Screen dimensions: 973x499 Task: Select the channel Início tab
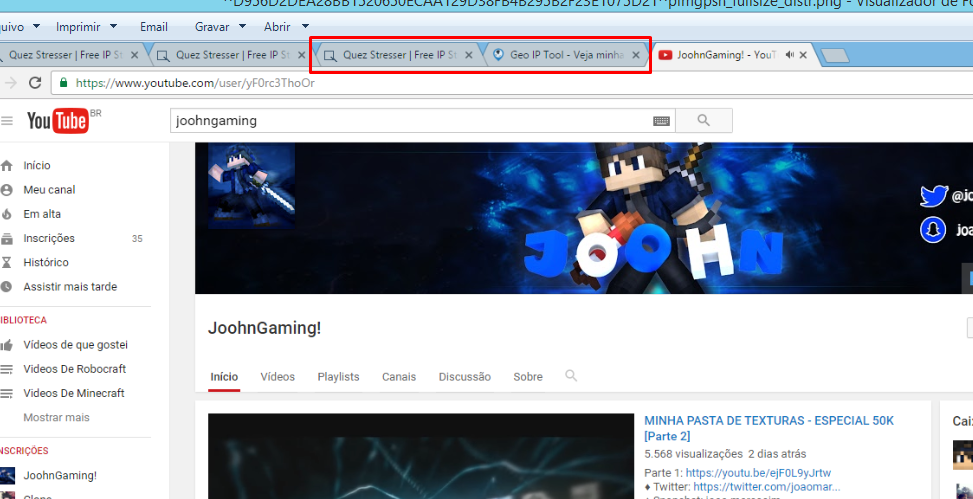224,377
